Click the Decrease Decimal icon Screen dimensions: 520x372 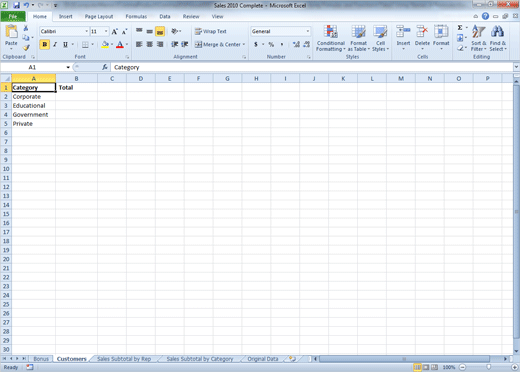307,44
